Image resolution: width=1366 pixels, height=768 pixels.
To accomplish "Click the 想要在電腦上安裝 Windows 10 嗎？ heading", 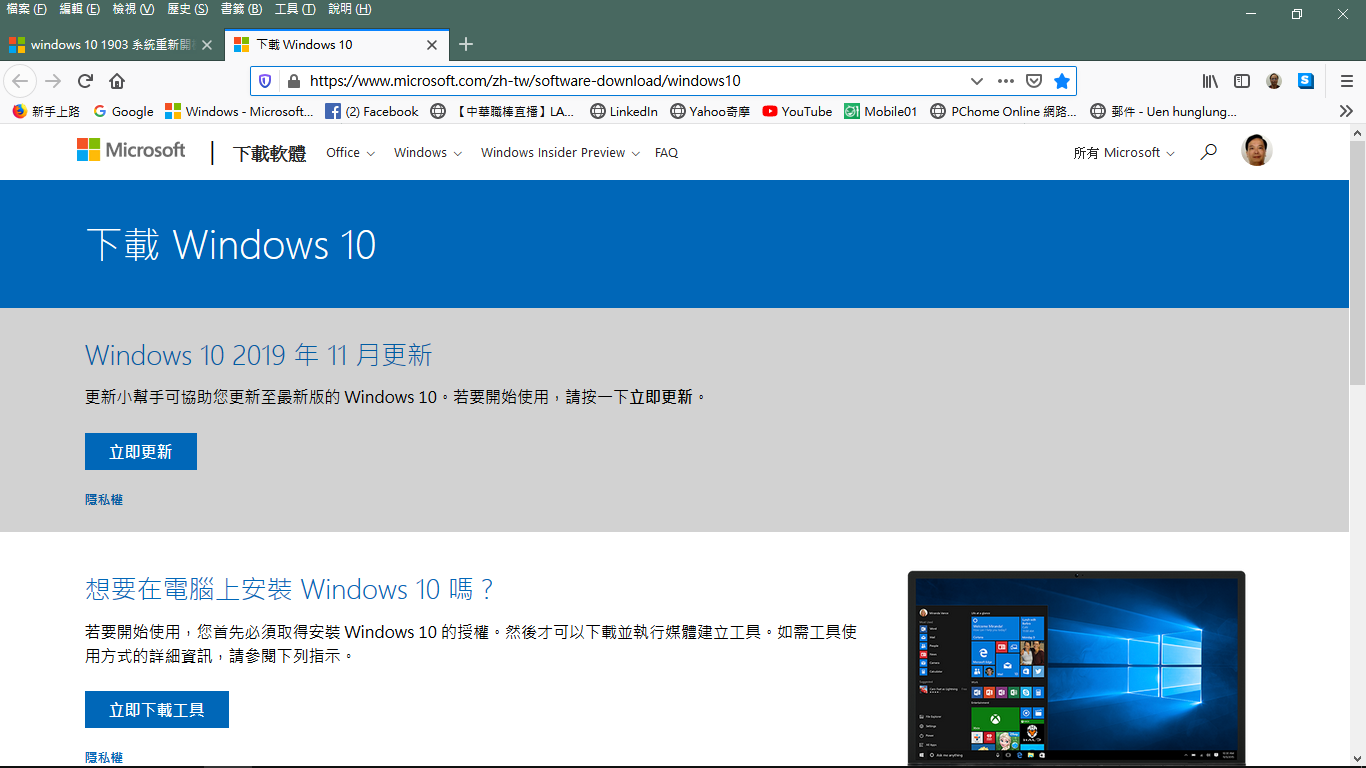I will (x=290, y=589).
